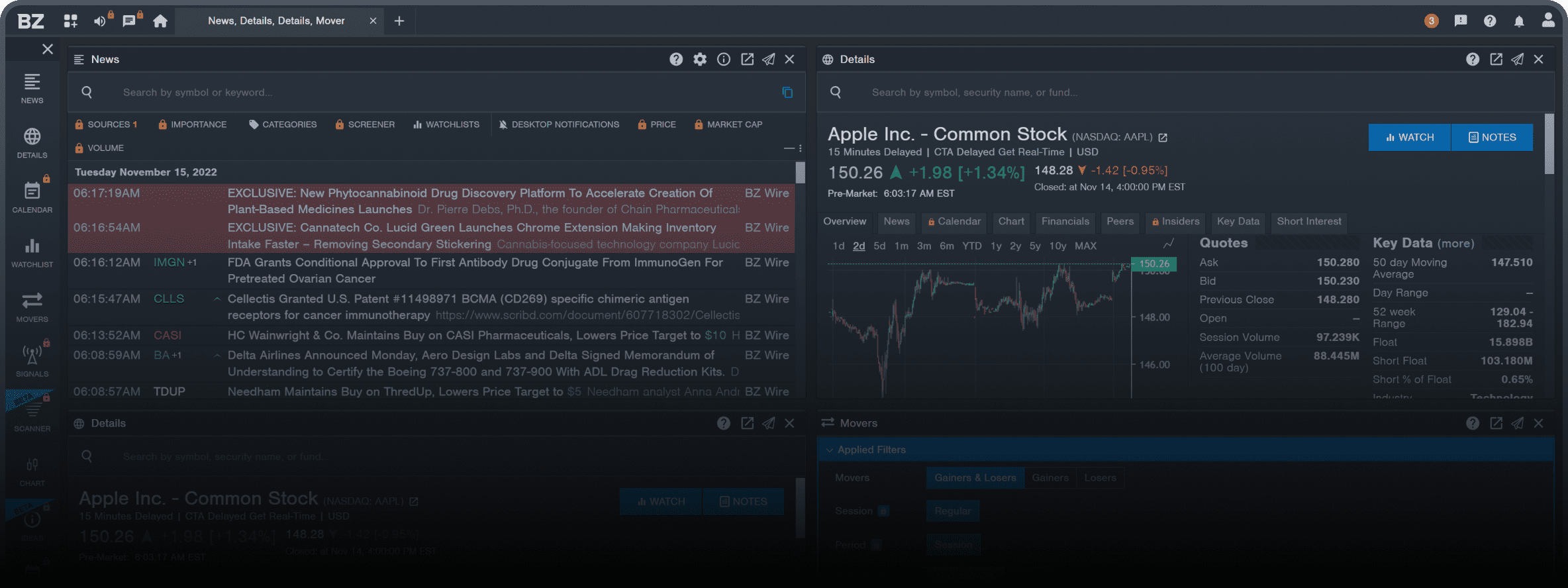Image resolution: width=1568 pixels, height=588 pixels.
Task: Switch to the Short Interest tab
Action: pos(1309,222)
